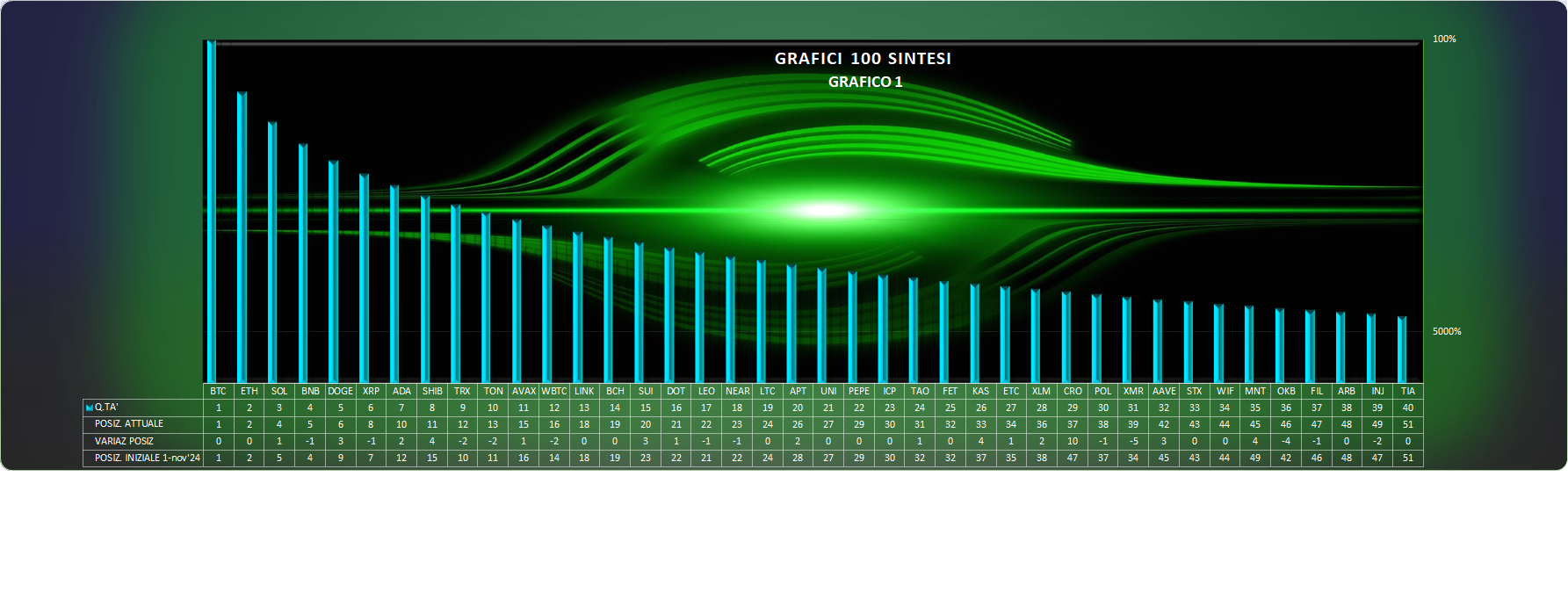Click the 5000% axis label
The image size is (1568, 592).
point(1446,332)
